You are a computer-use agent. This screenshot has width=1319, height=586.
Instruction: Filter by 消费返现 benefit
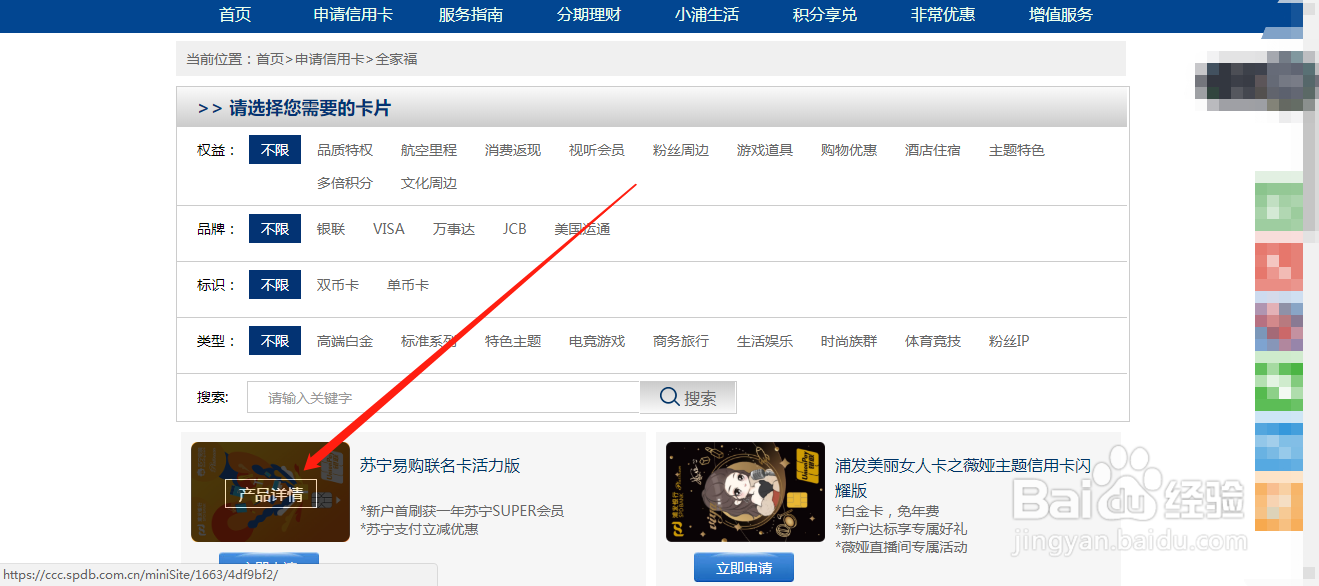(513, 150)
